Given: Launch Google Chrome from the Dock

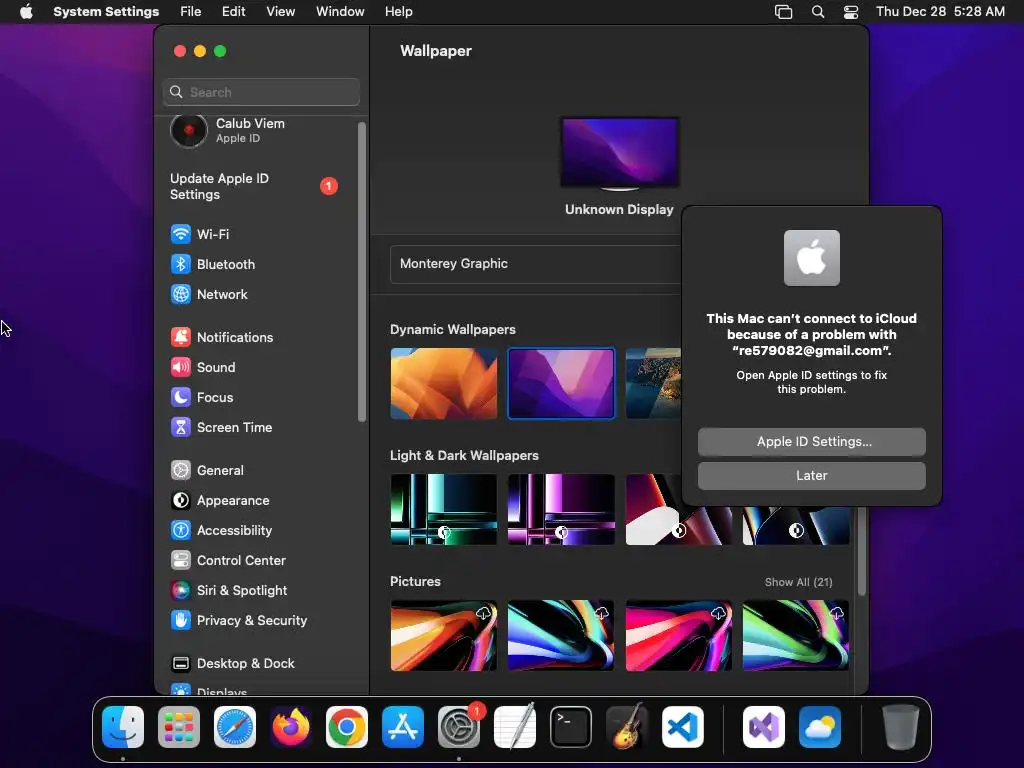Looking at the screenshot, I should tap(347, 727).
